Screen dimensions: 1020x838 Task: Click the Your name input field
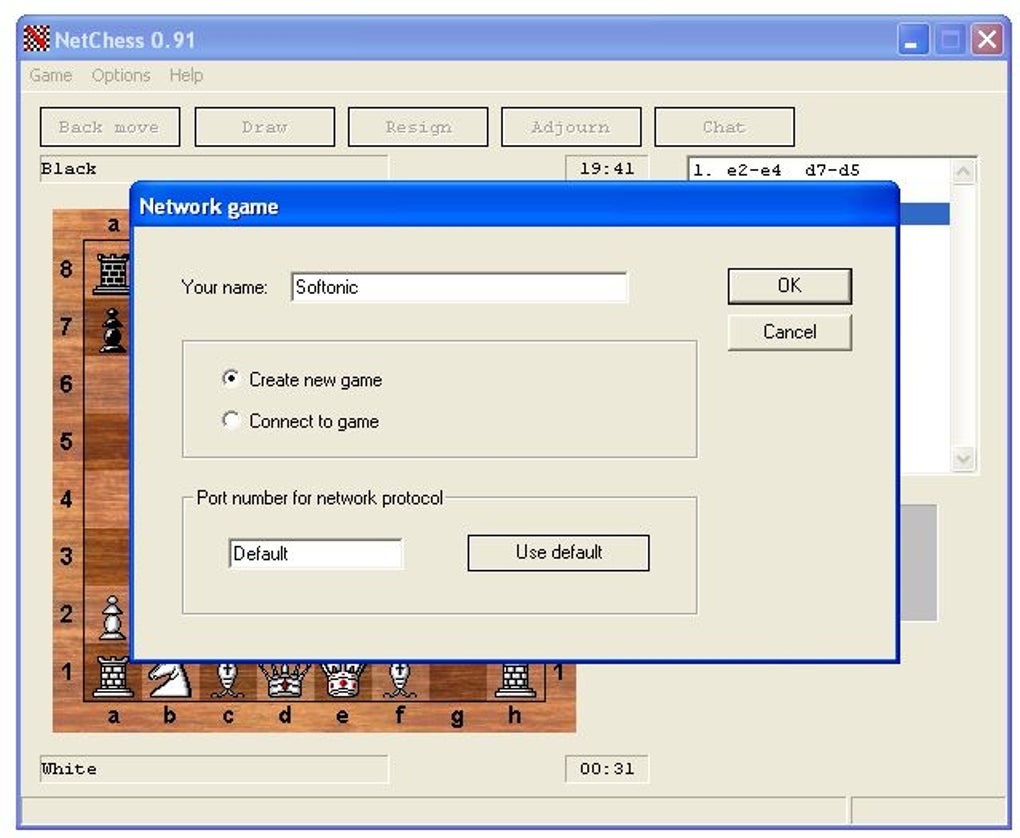[459, 287]
